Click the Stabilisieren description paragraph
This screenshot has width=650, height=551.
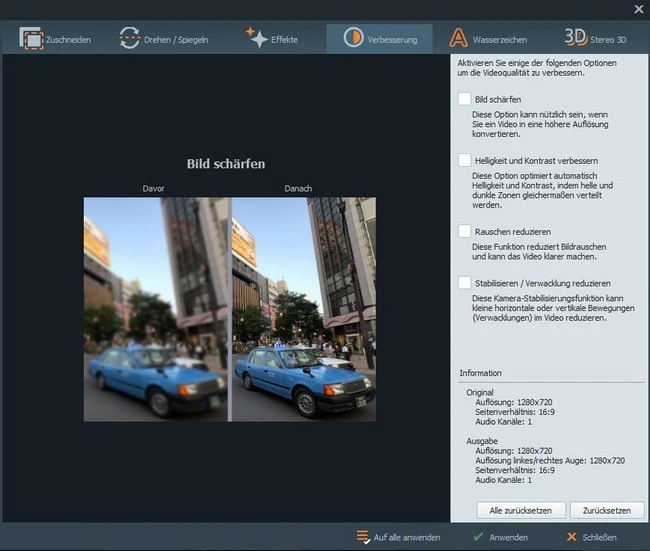point(553,308)
